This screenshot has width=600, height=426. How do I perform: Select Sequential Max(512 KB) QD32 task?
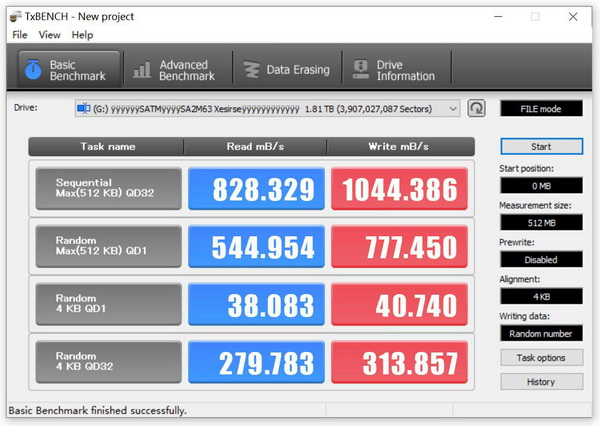tap(109, 188)
